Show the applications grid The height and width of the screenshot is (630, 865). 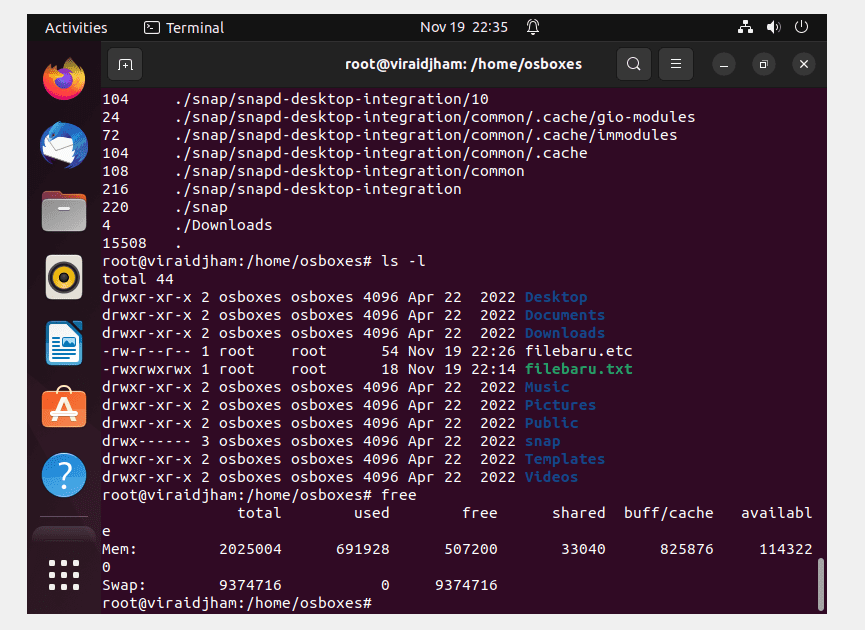click(64, 575)
